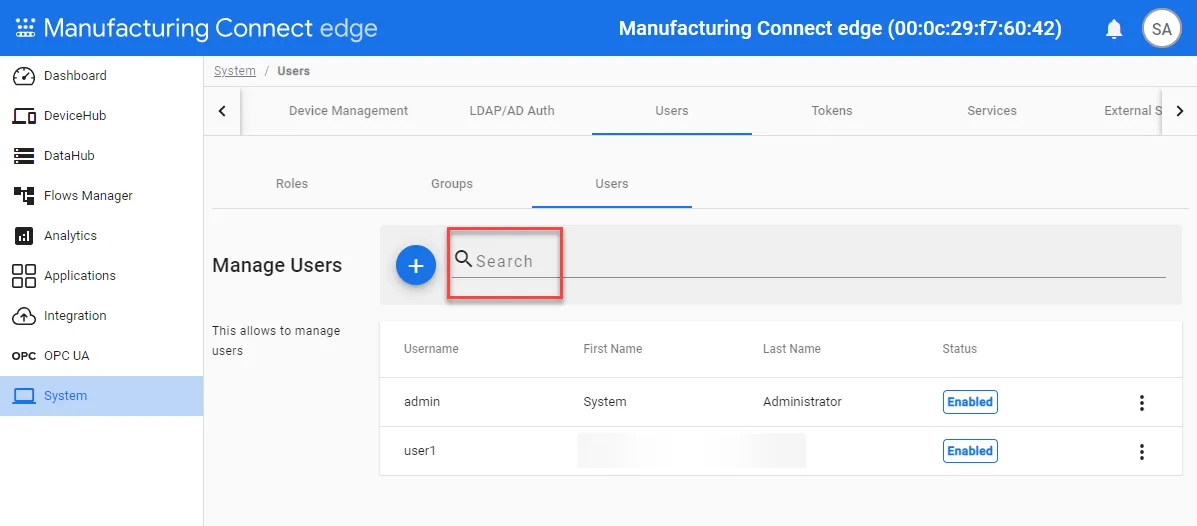Select the user1 username cell
Image resolution: width=1197 pixels, height=526 pixels.
(x=419, y=450)
